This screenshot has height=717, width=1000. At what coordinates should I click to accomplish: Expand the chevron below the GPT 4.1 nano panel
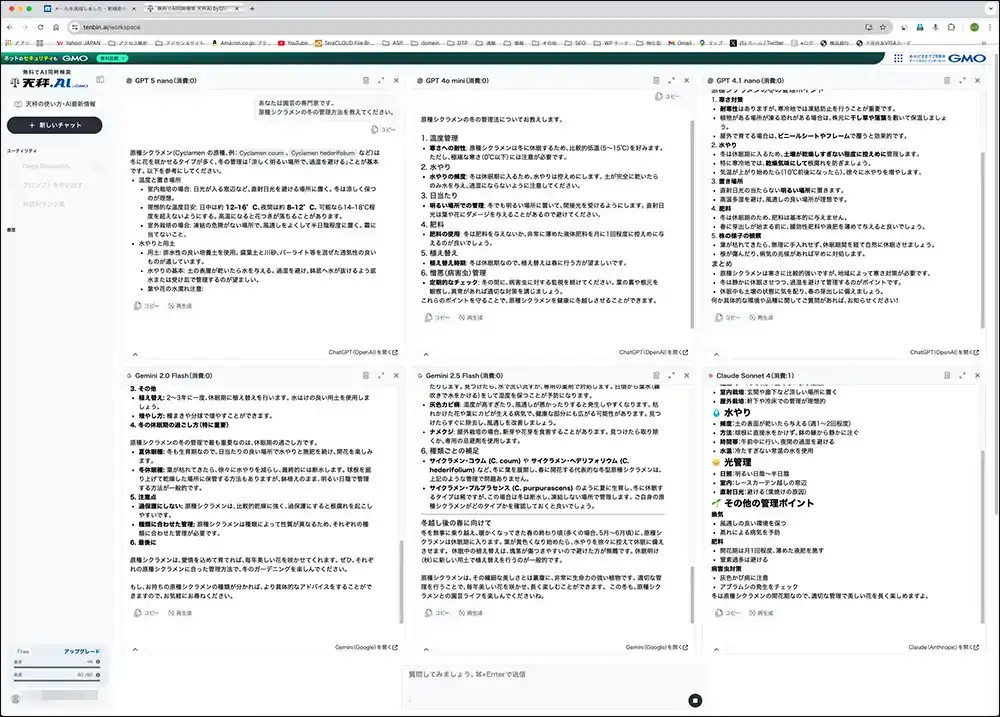pyautogui.click(x=711, y=352)
